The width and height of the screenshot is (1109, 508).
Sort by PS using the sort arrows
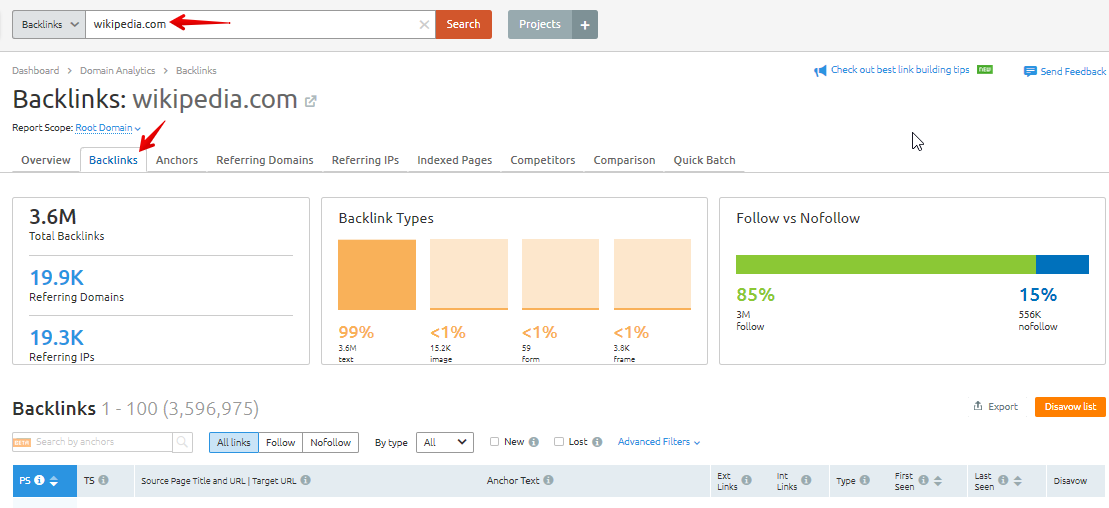point(53,481)
